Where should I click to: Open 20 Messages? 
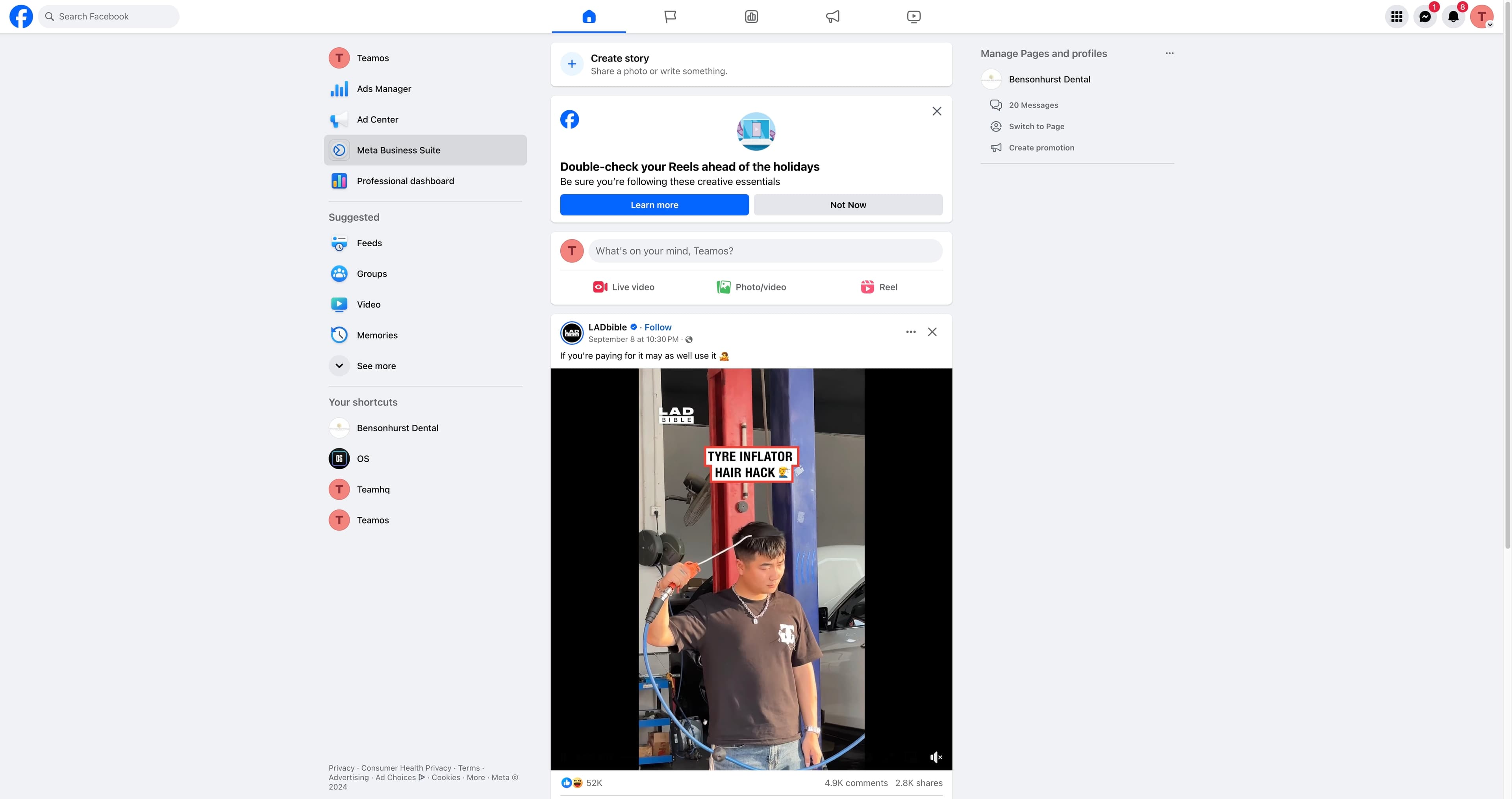coord(1033,105)
